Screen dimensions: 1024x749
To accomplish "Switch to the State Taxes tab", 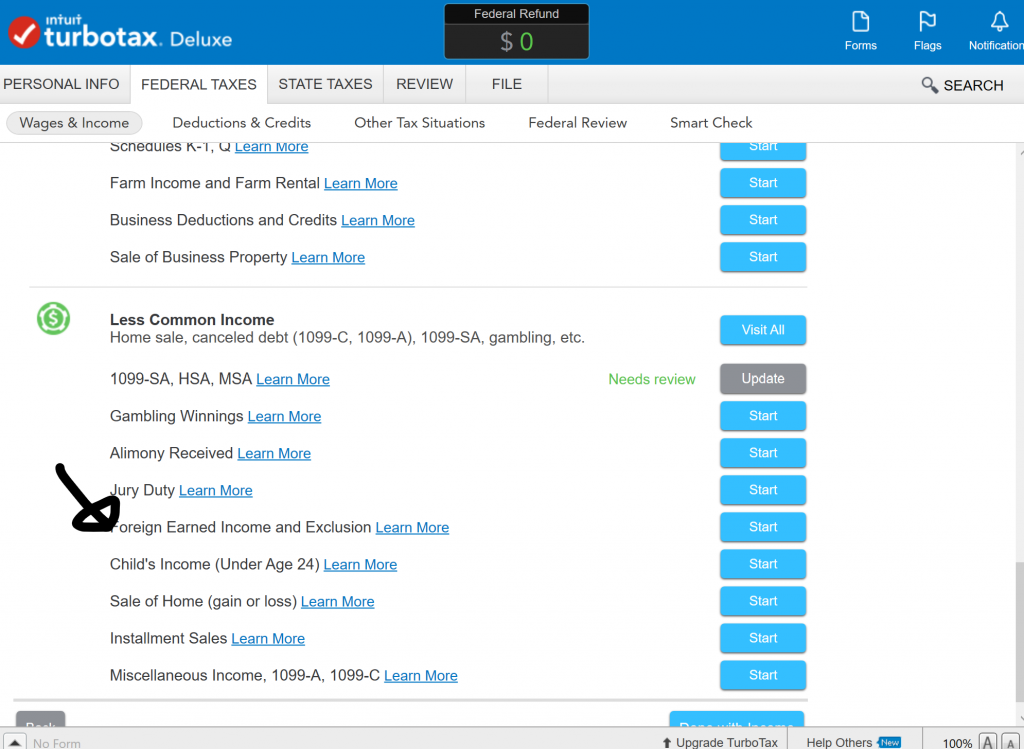I will [325, 84].
